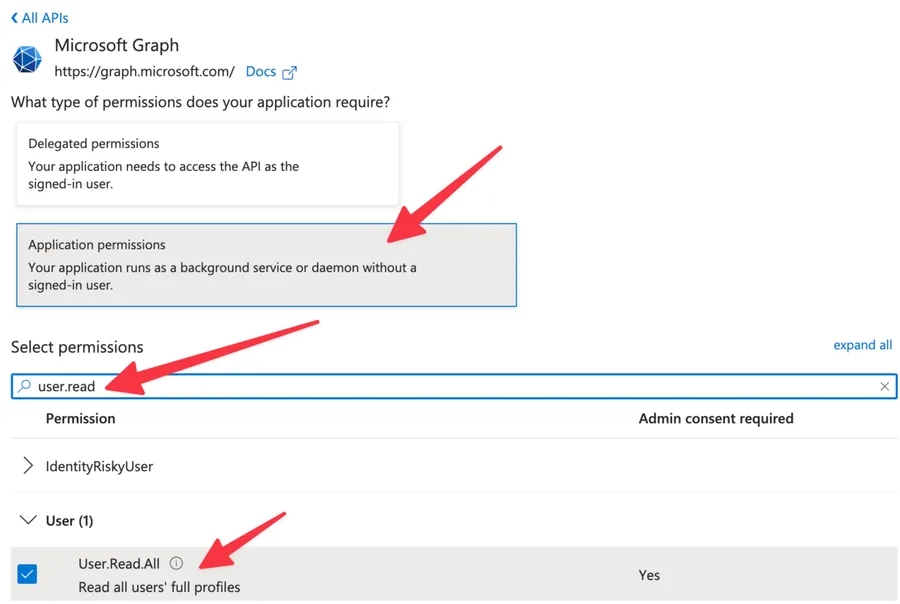
Task: Click the IdentityRiskyUser group label
Action: [99, 466]
